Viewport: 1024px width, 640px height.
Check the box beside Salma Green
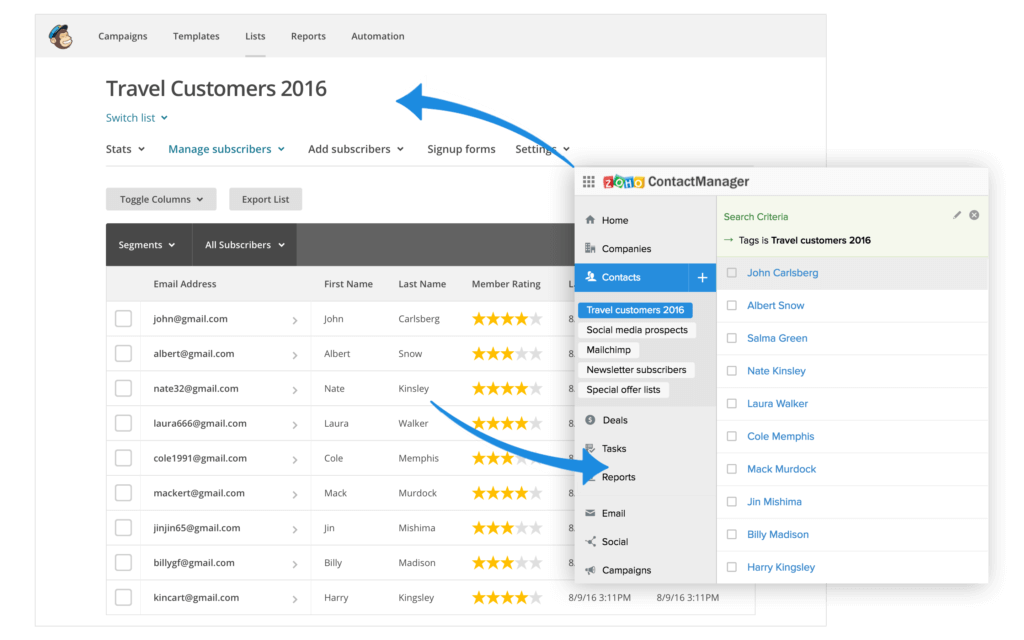coord(732,338)
